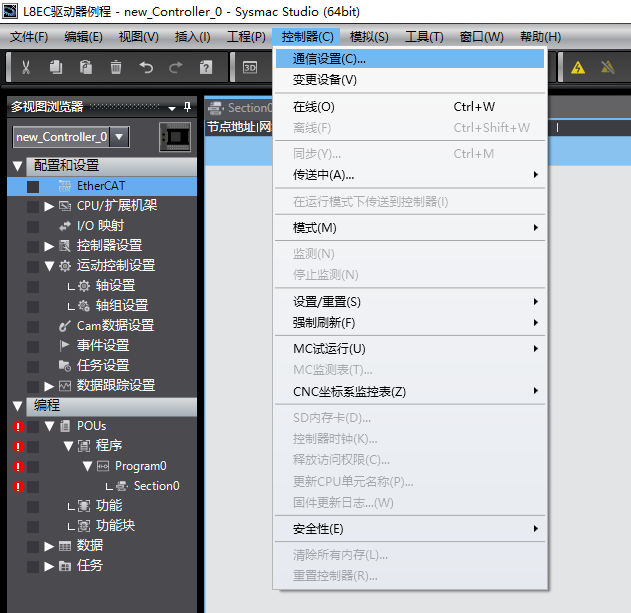
Task: Open 任务设置 tree item
Action: coord(103,365)
